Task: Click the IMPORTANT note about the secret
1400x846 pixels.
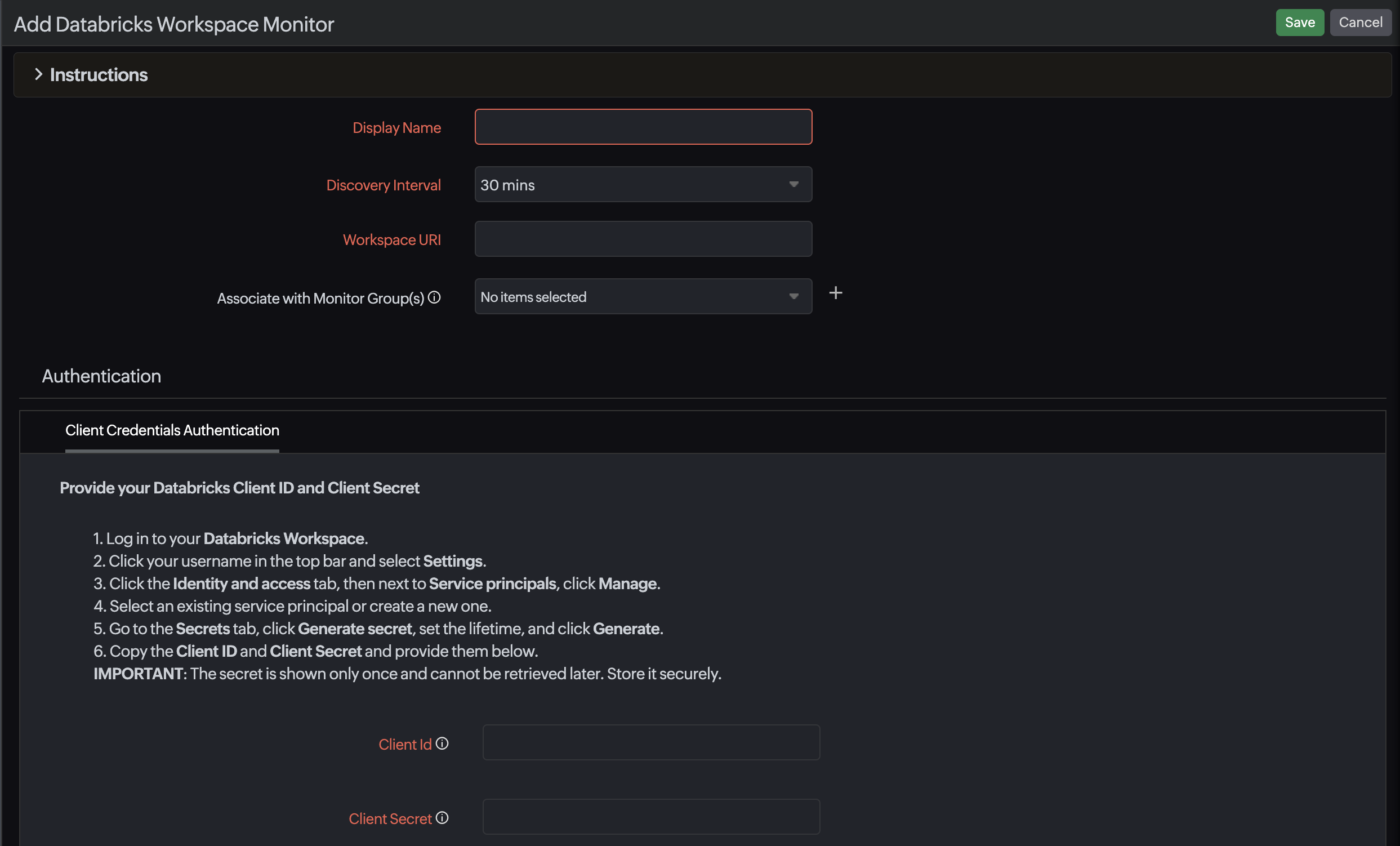Action: (407, 673)
